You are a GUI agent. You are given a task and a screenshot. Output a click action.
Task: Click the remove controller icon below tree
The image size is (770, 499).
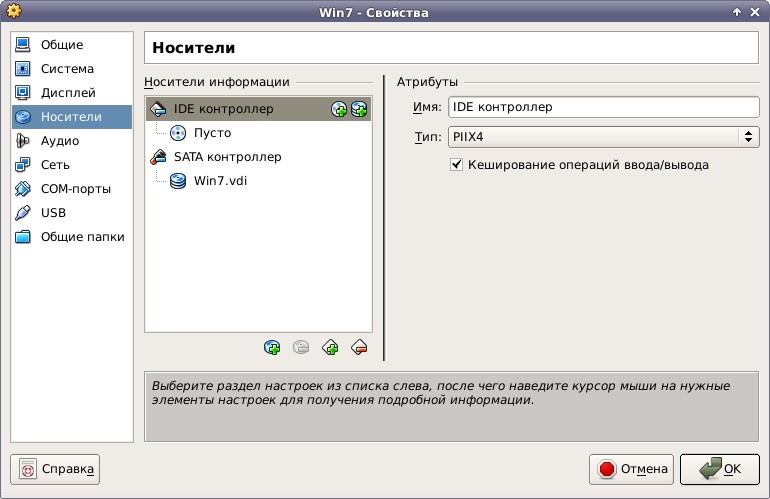[359, 348]
